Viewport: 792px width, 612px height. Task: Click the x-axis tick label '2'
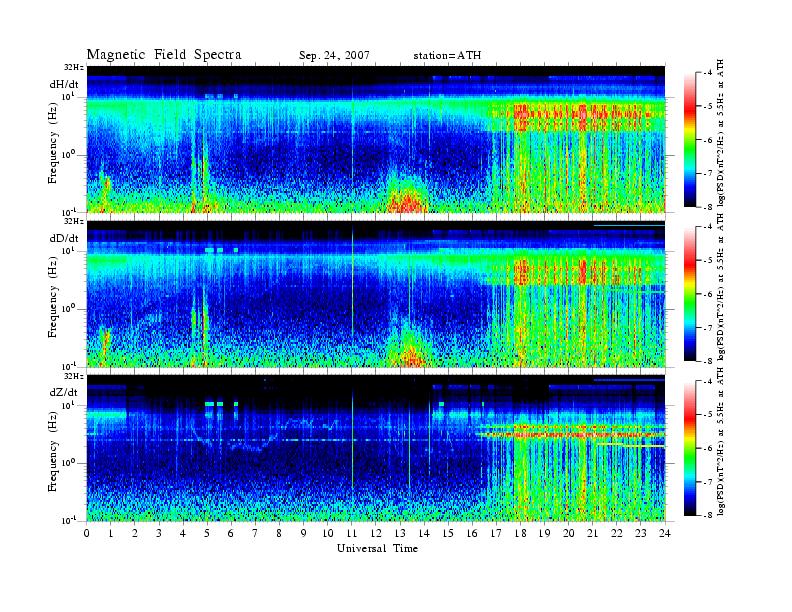(x=135, y=533)
